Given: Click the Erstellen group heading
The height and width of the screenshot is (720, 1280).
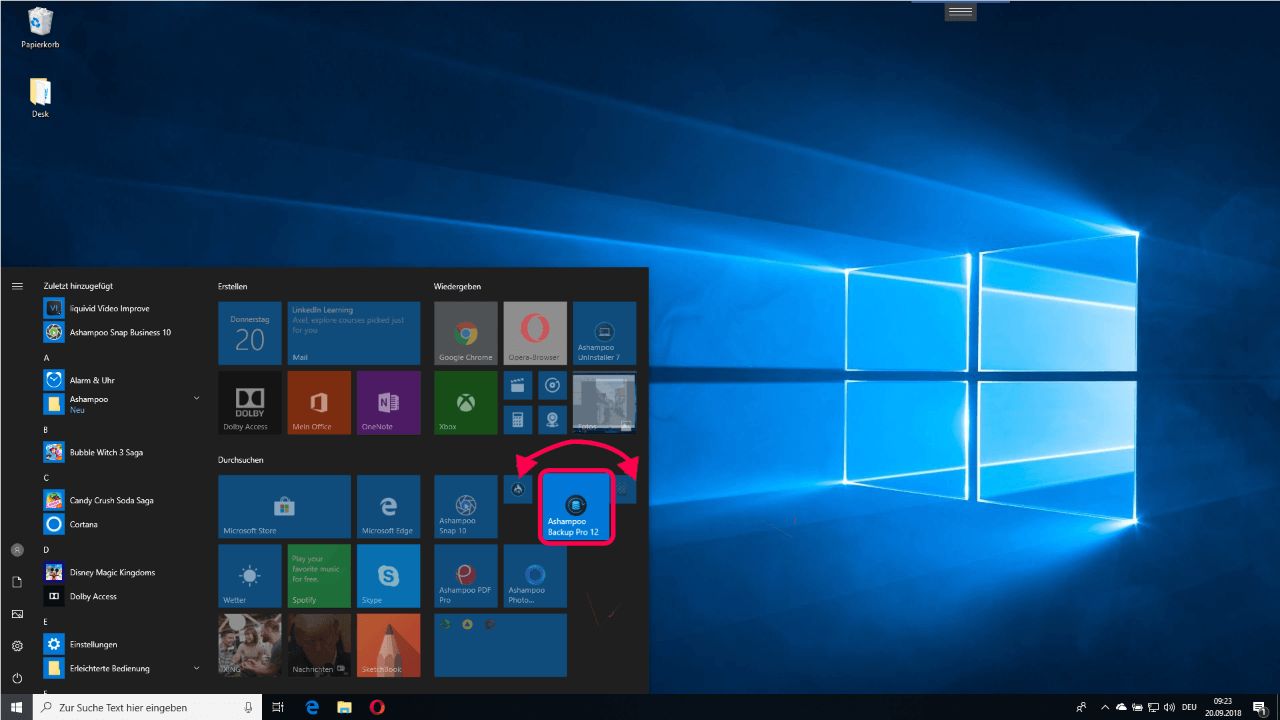Looking at the screenshot, I should [x=232, y=286].
